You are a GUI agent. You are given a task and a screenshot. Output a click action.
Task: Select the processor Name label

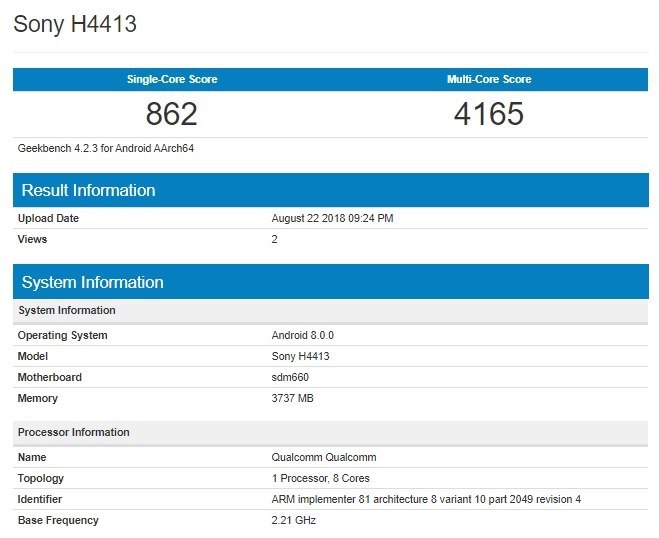(x=32, y=457)
